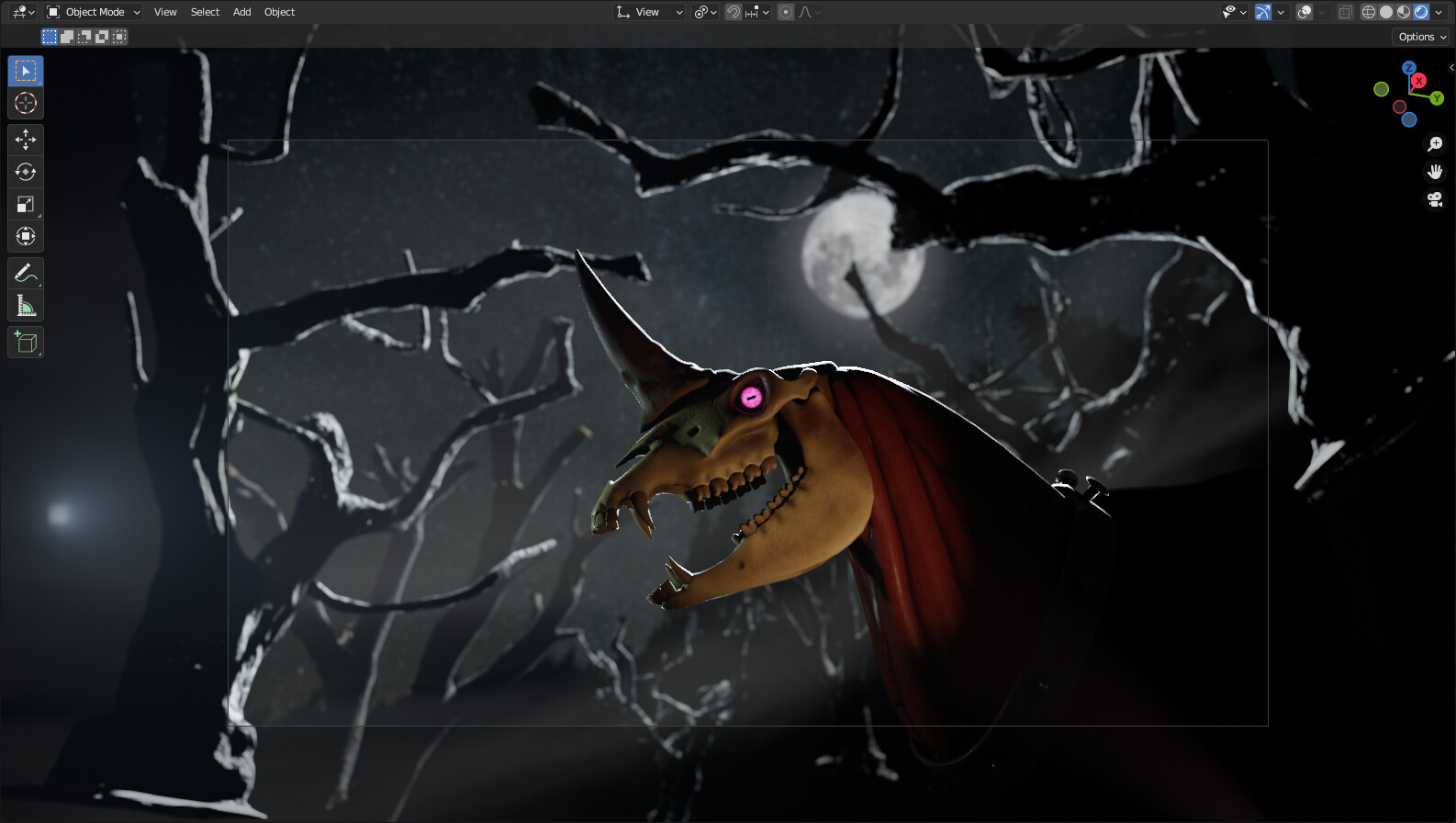This screenshot has height=823, width=1456.
Task: Toggle X-Ray mode
Action: tap(1346, 12)
